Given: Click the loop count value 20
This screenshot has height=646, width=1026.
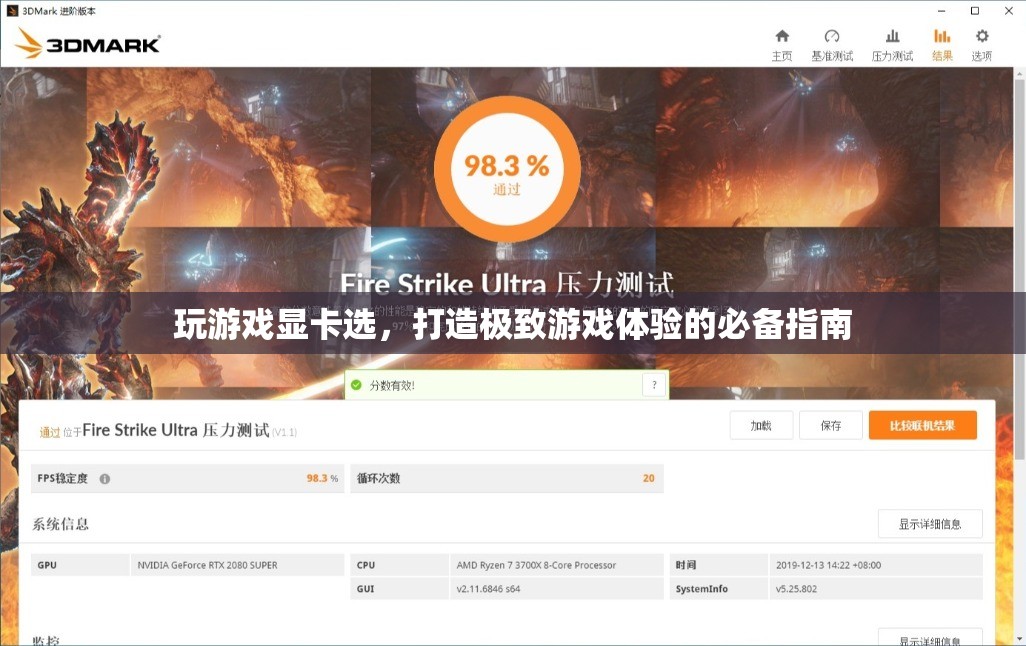Looking at the screenshot, I should pos(648,478).
